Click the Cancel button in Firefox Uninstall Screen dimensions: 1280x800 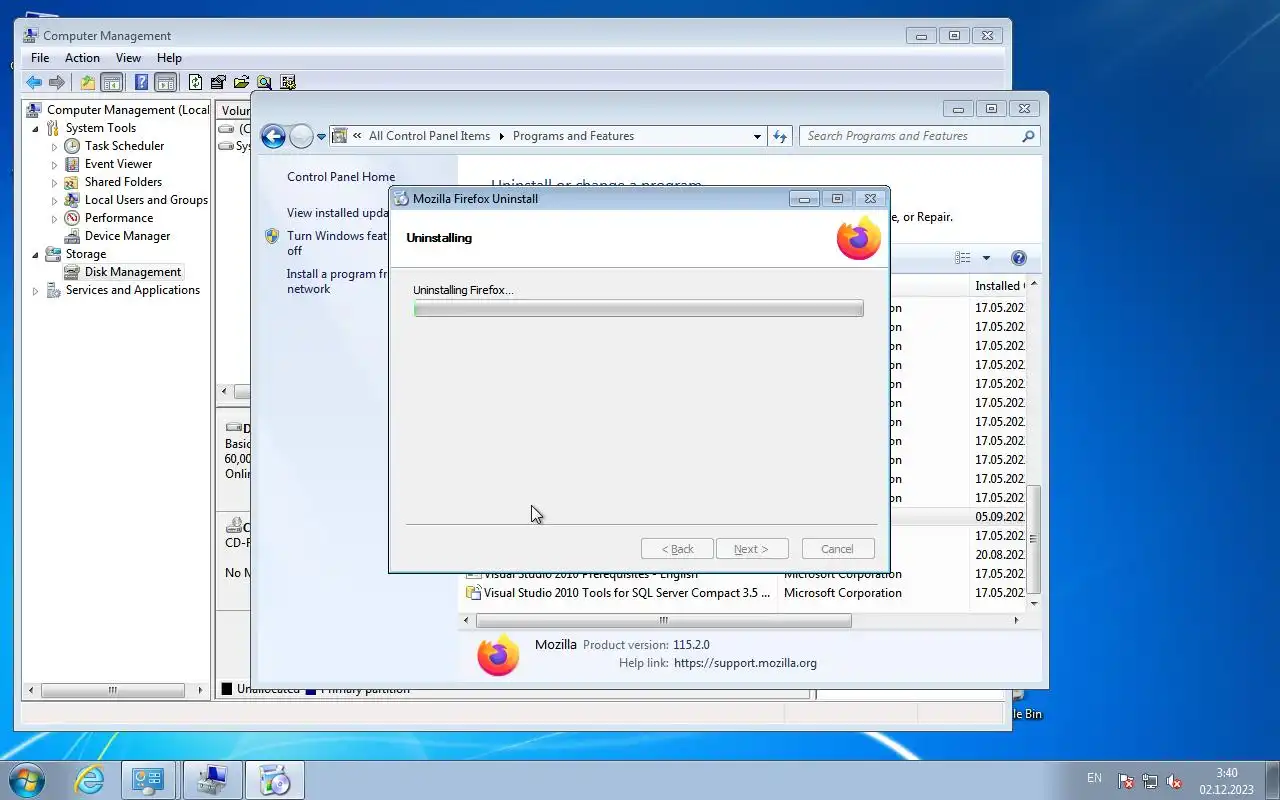click(837, 549)
